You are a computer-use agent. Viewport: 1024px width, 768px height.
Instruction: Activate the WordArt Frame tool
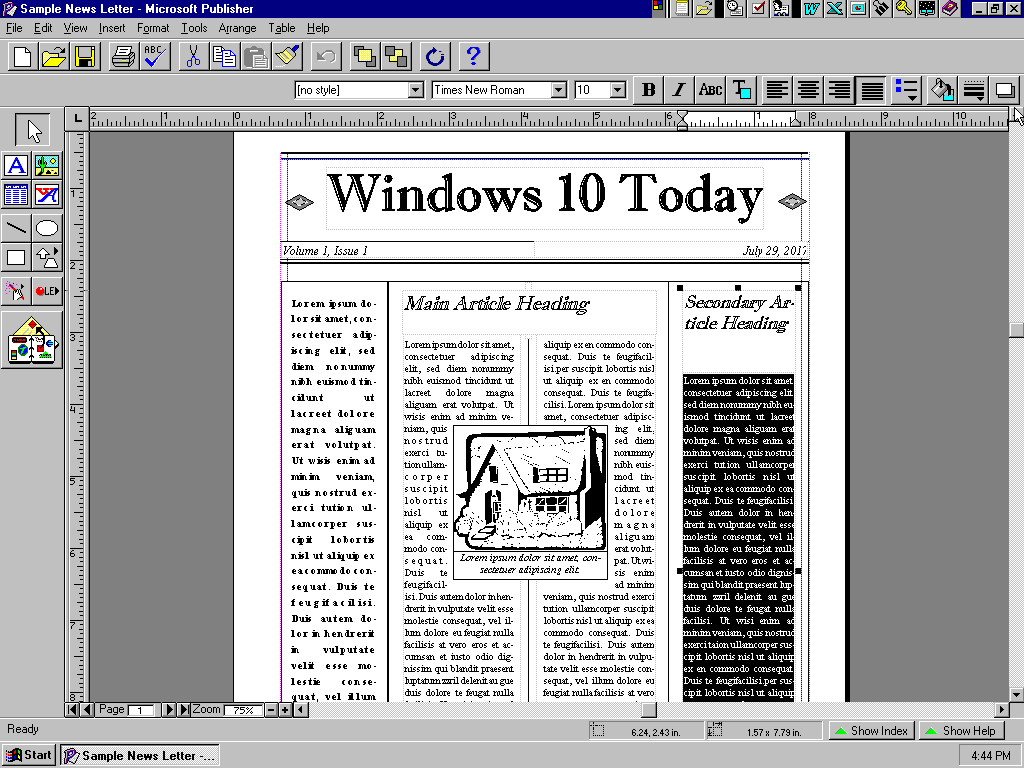[47, 195]
